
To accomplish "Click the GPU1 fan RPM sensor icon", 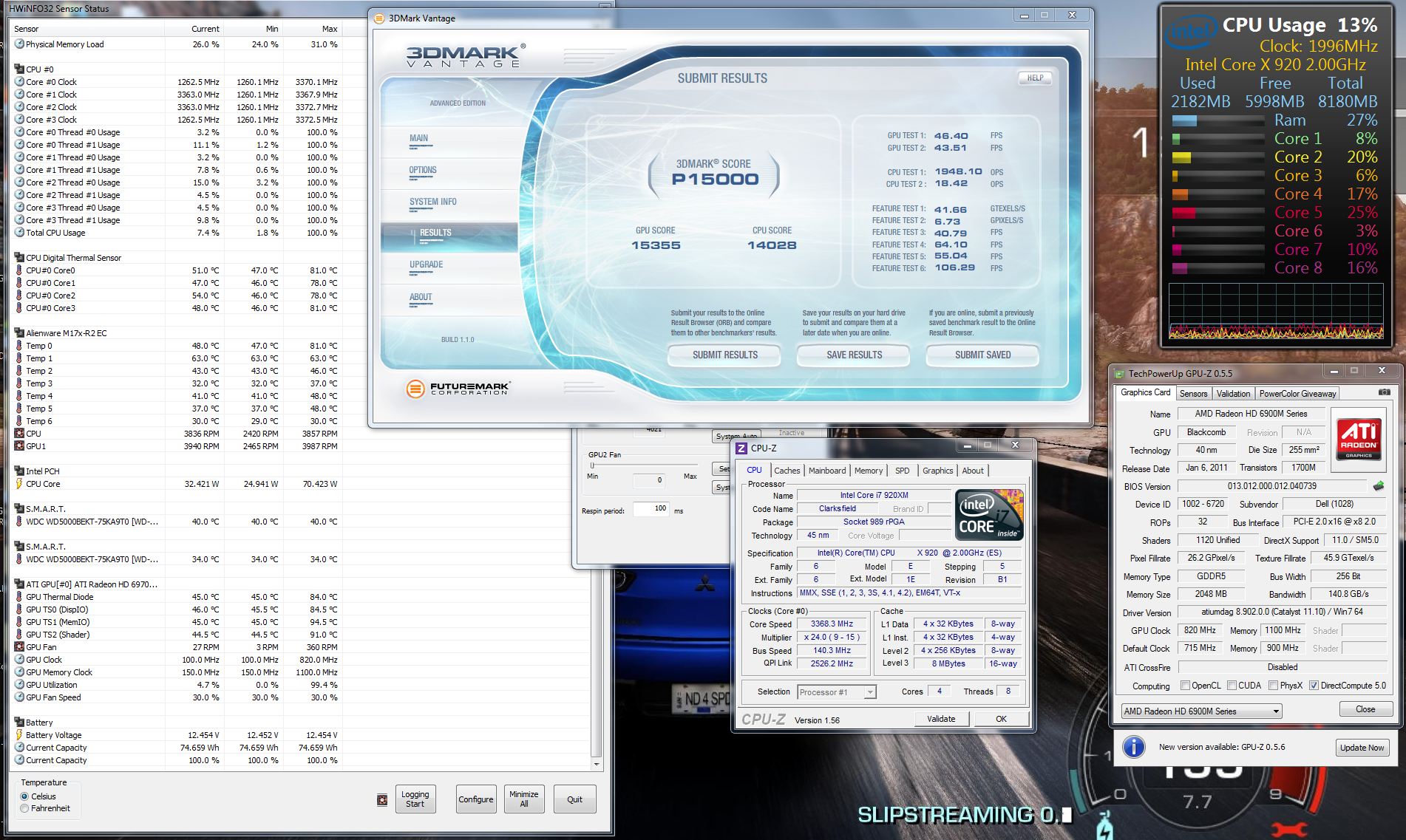I will pos(19,446).
